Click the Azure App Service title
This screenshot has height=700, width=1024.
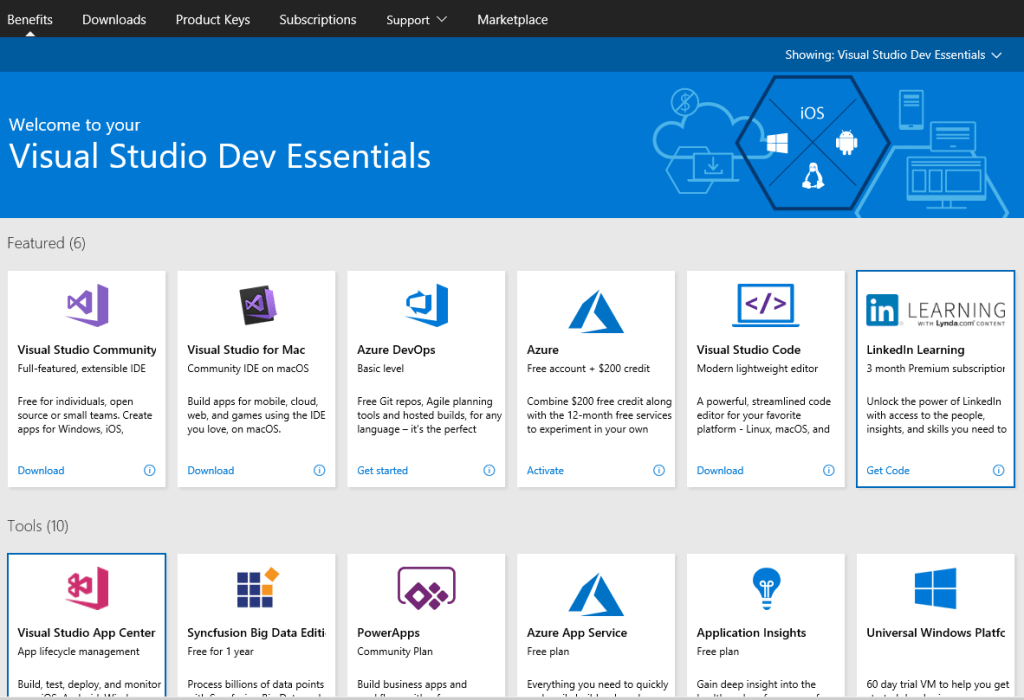pos(577,633)
